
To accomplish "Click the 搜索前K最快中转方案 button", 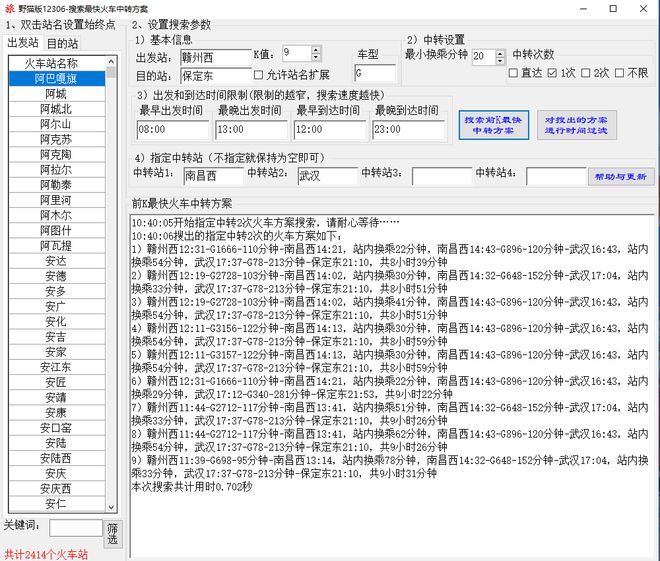I will click(493, 125).
